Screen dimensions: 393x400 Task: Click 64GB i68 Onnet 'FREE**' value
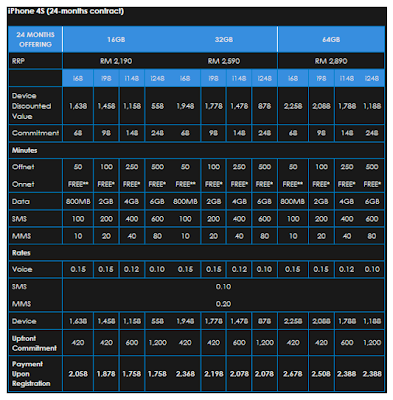pos(293,184)
